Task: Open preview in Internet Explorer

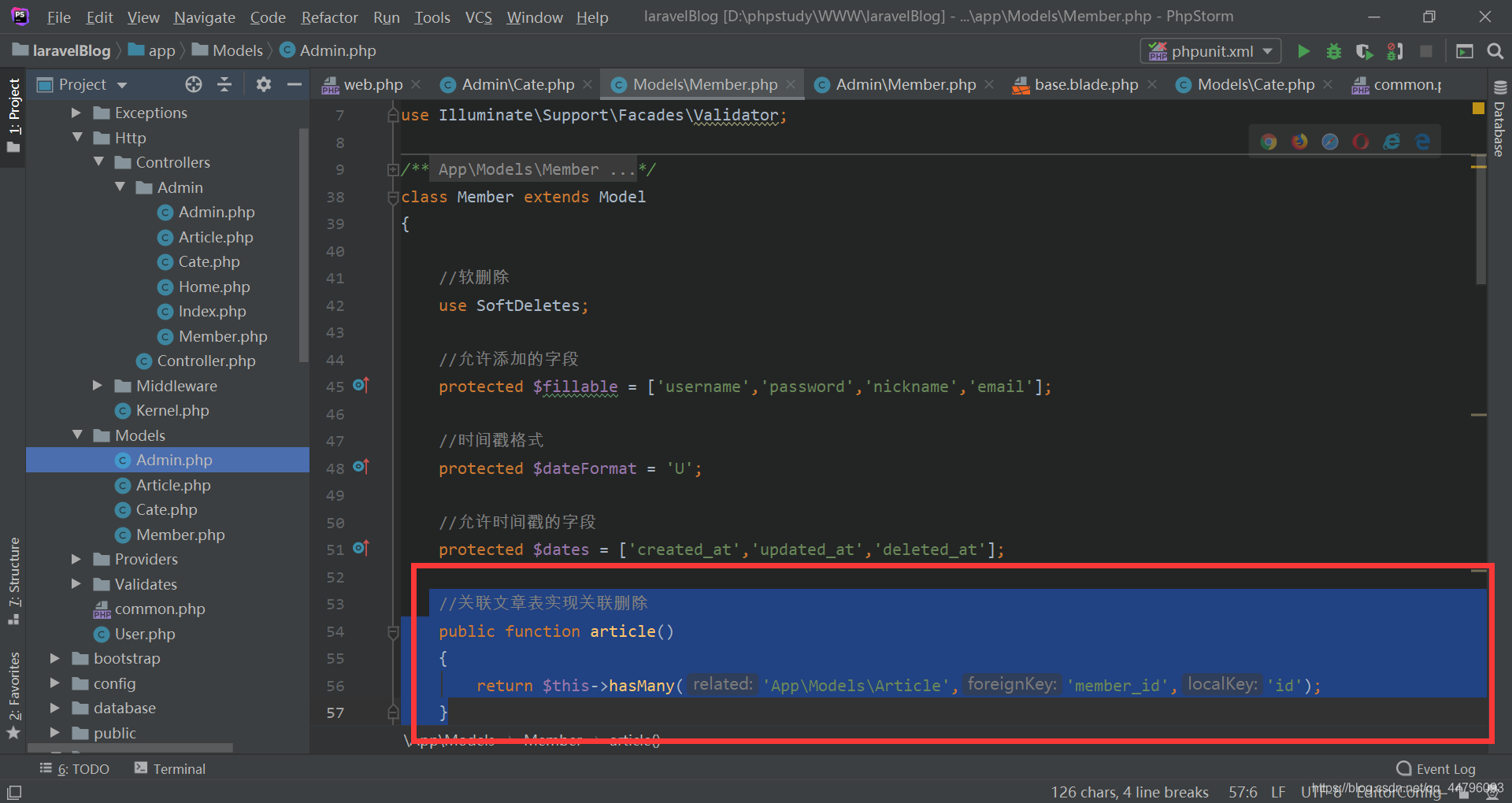Action: 1392,142
